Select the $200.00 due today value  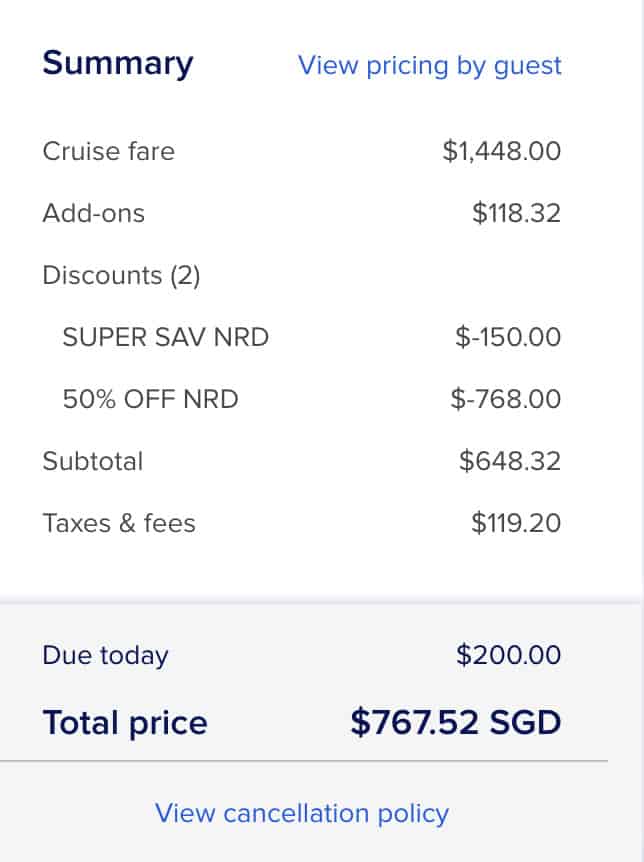(x=509, y=655)
